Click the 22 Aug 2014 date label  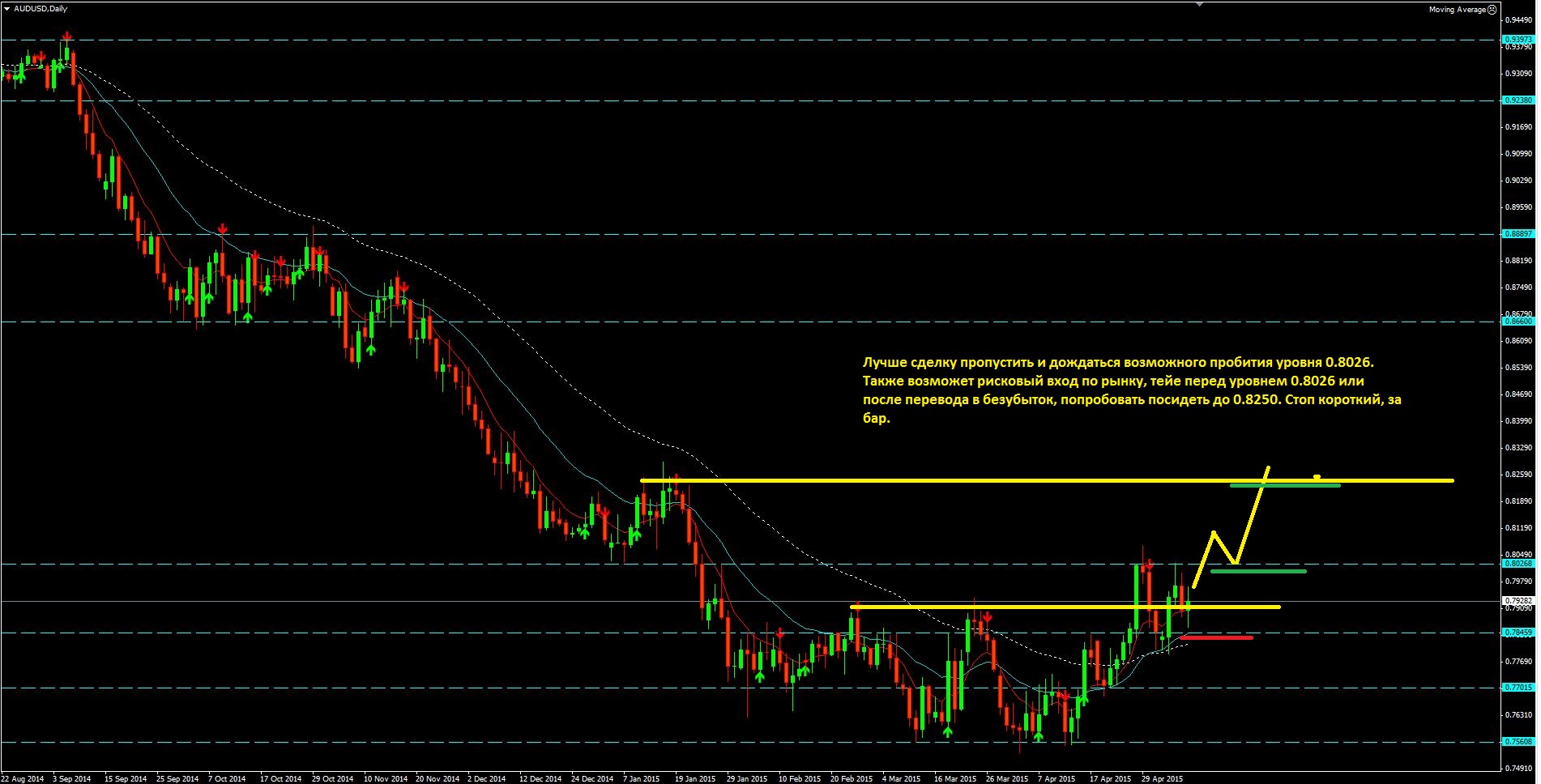tap(23, 778)
